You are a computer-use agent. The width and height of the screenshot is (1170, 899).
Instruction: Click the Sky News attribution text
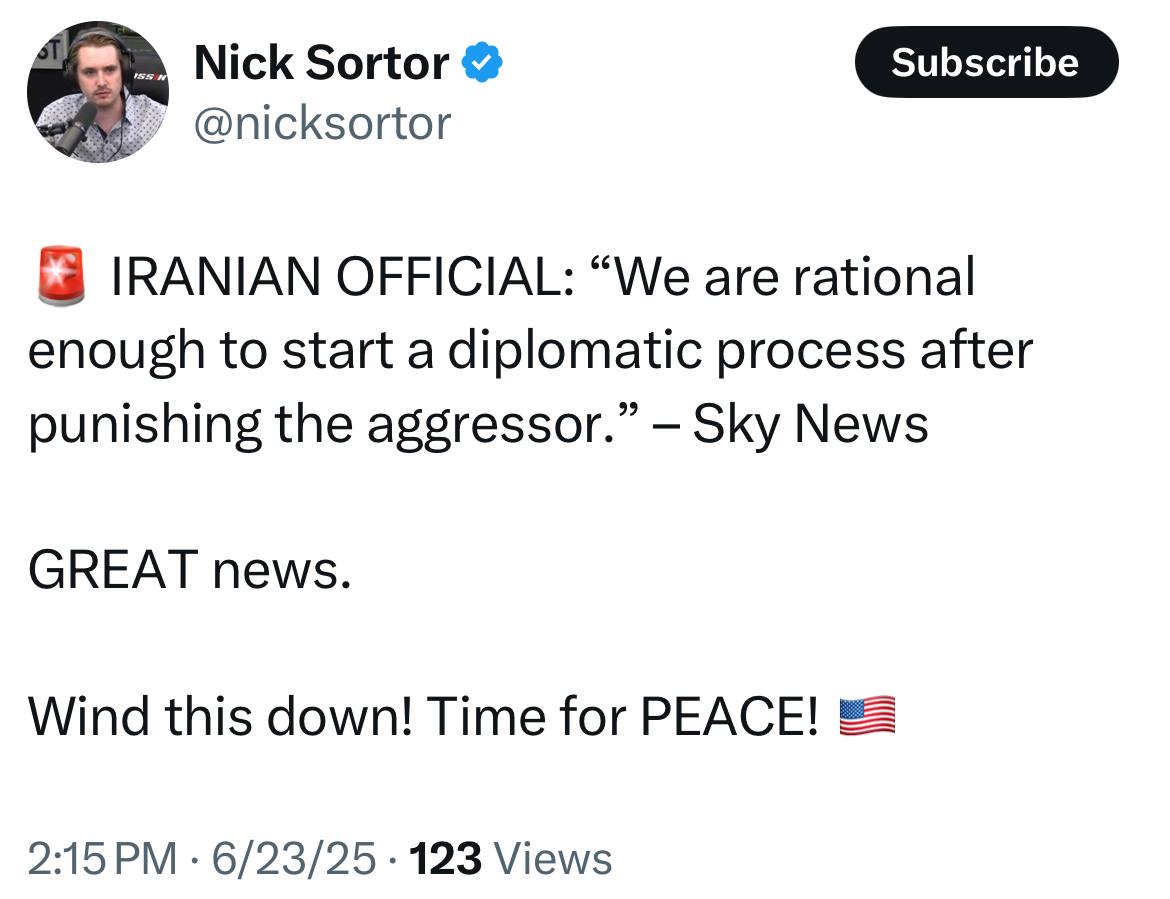810,424
